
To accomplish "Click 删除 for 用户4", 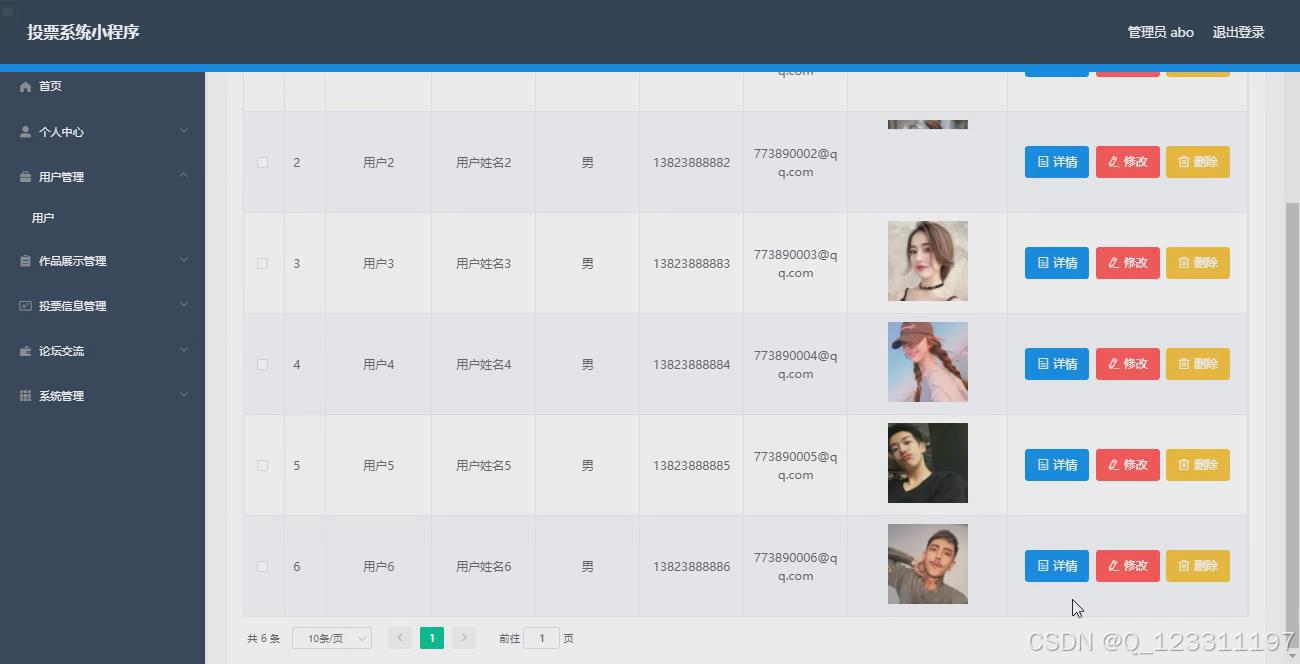I will [x=1198, y=364].
